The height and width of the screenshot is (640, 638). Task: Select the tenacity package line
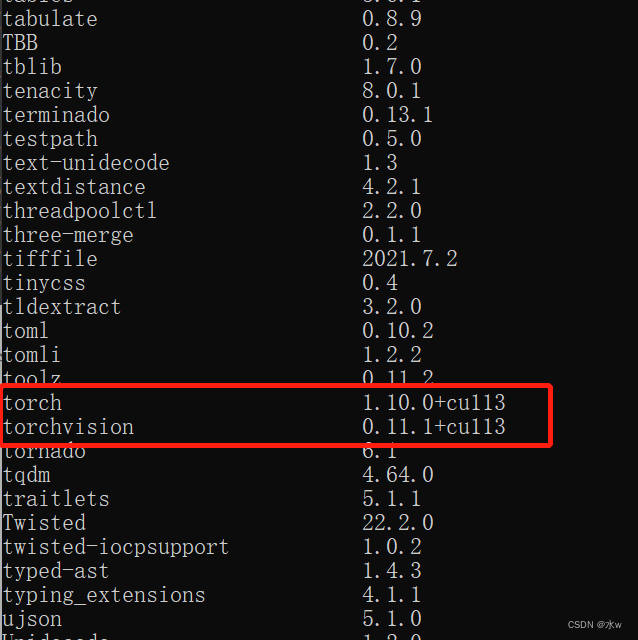50,91
